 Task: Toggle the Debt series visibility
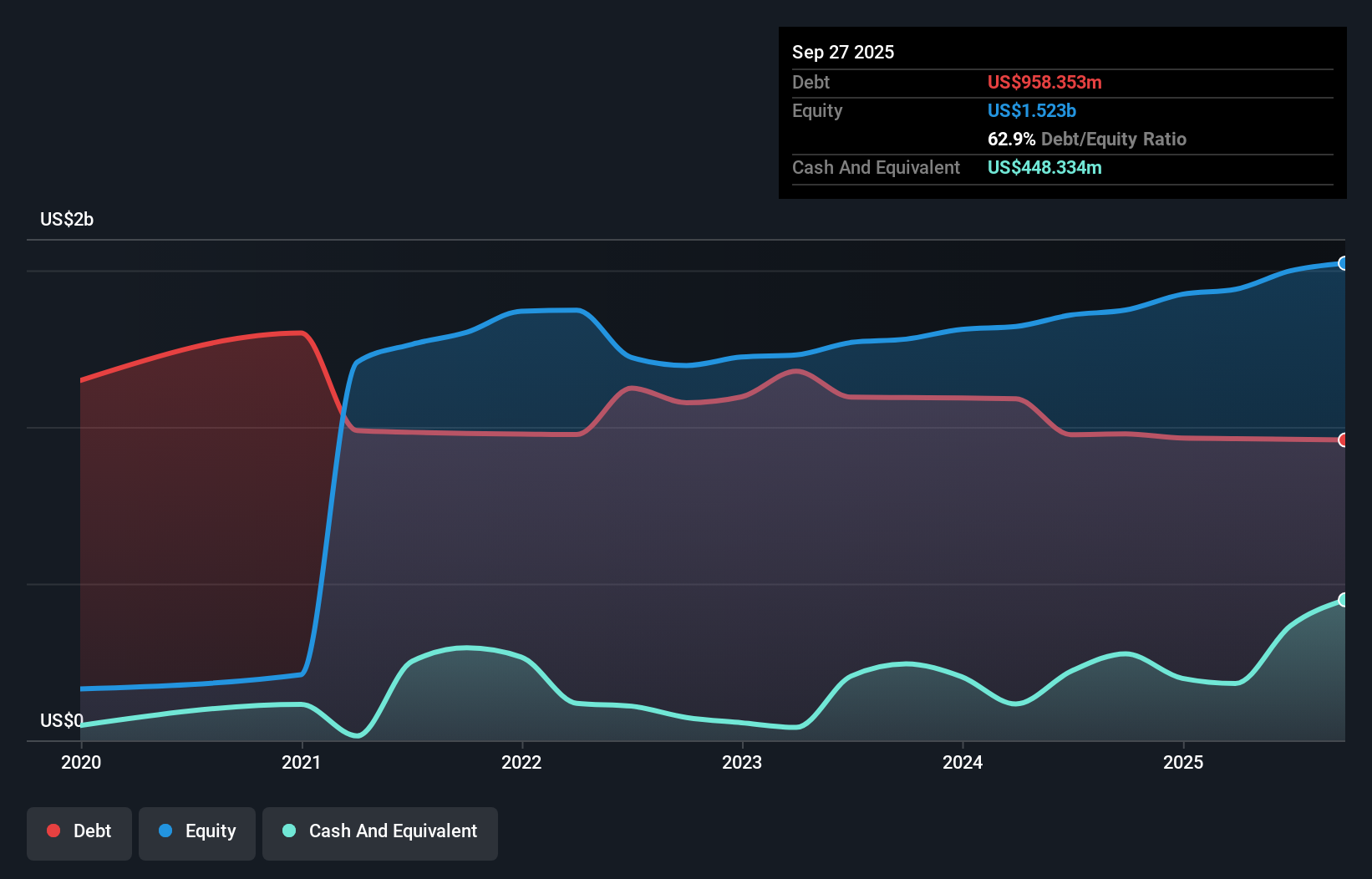click(79, 831)
